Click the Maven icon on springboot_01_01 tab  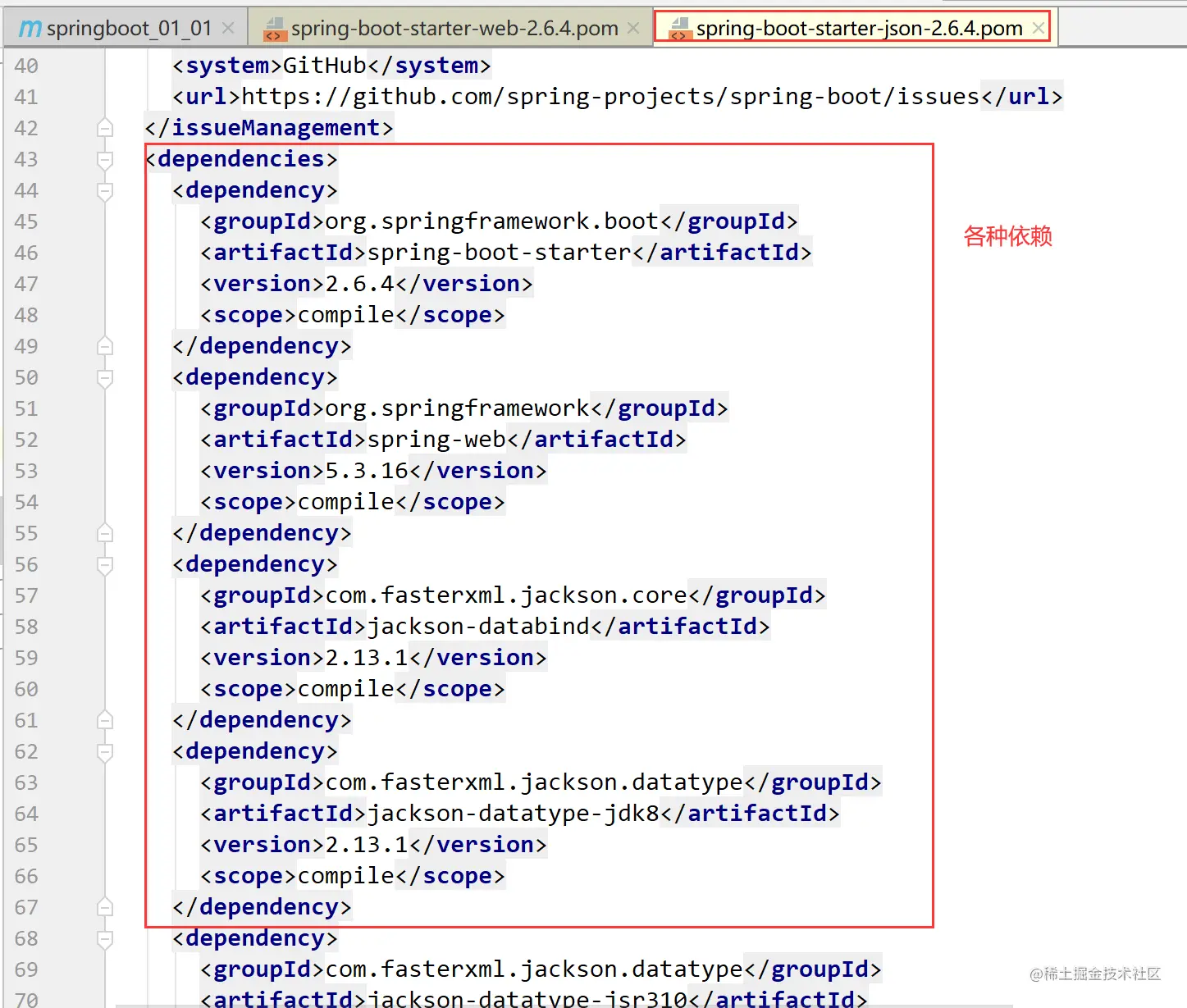(x=30, y=28)
